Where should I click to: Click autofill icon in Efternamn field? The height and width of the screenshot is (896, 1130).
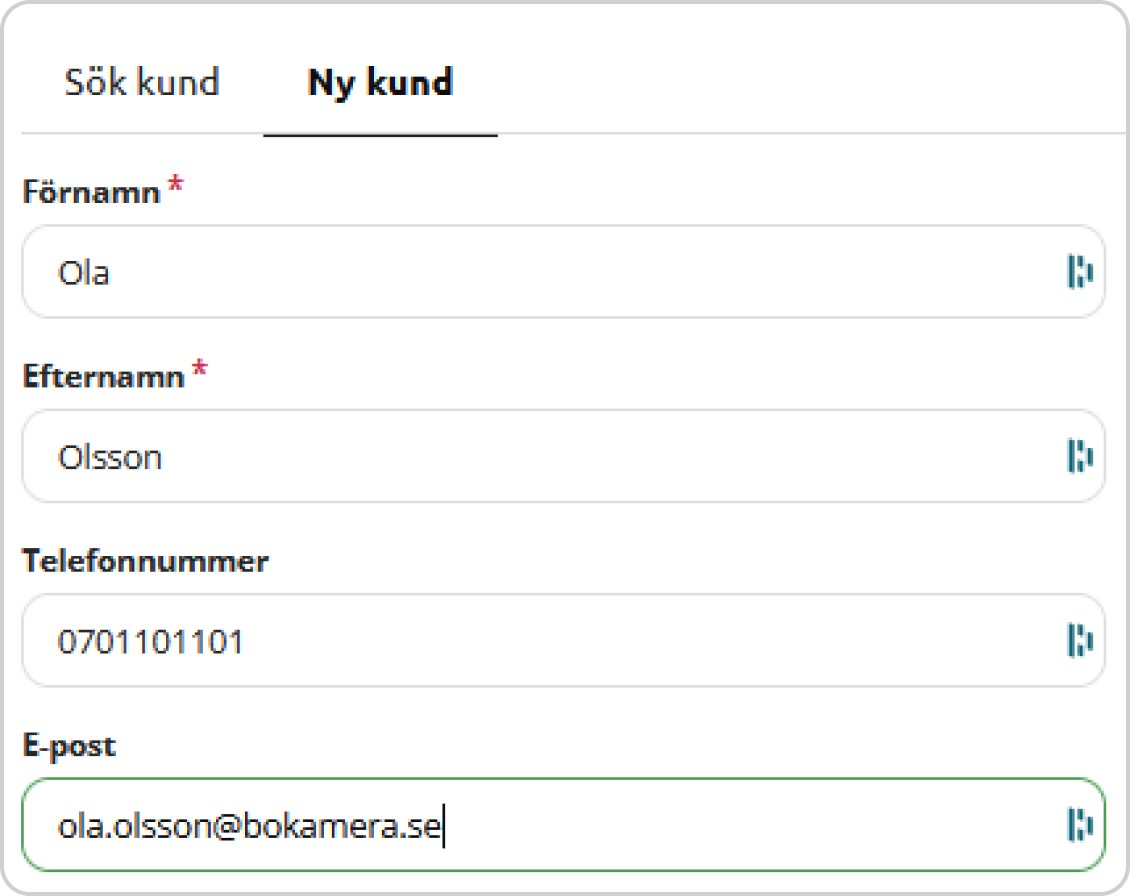point(1080,456)
